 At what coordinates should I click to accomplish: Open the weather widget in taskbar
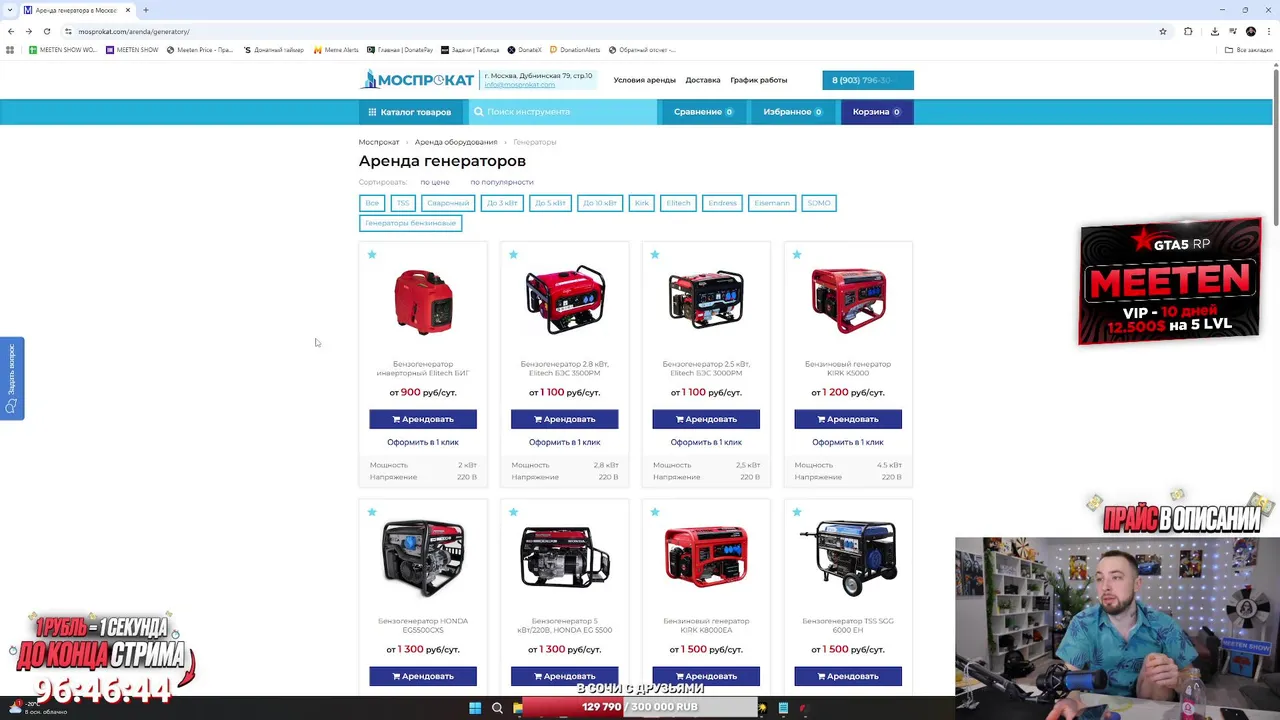(x=38, y=708)
